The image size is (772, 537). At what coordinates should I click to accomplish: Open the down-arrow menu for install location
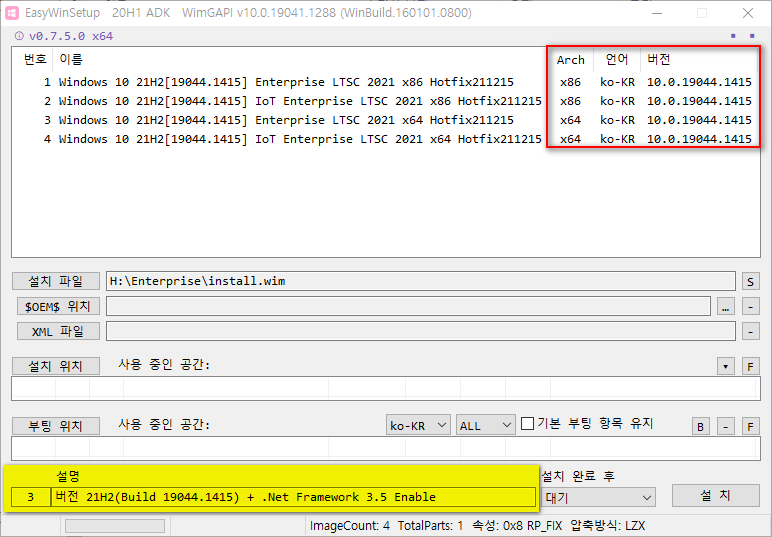[726, 366]
